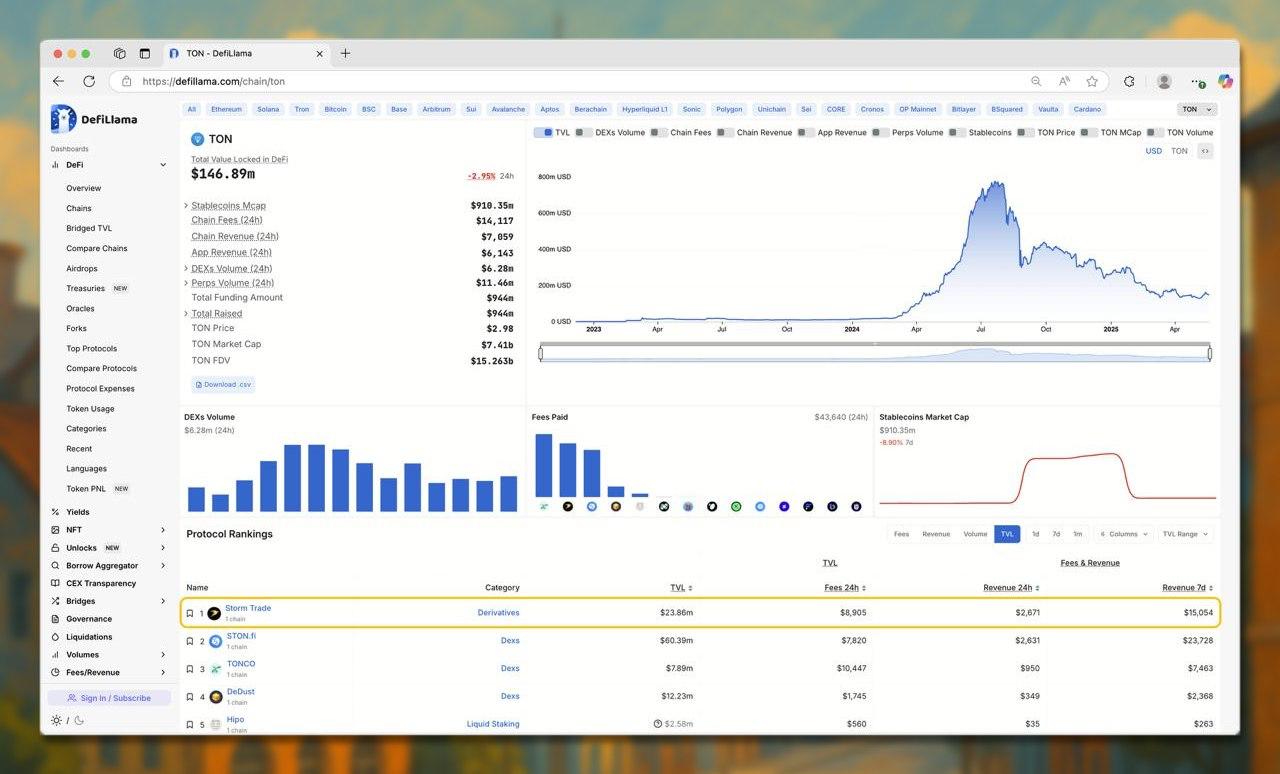
Task: Switch to light theme sun icon
Action: tap(56, 720)
